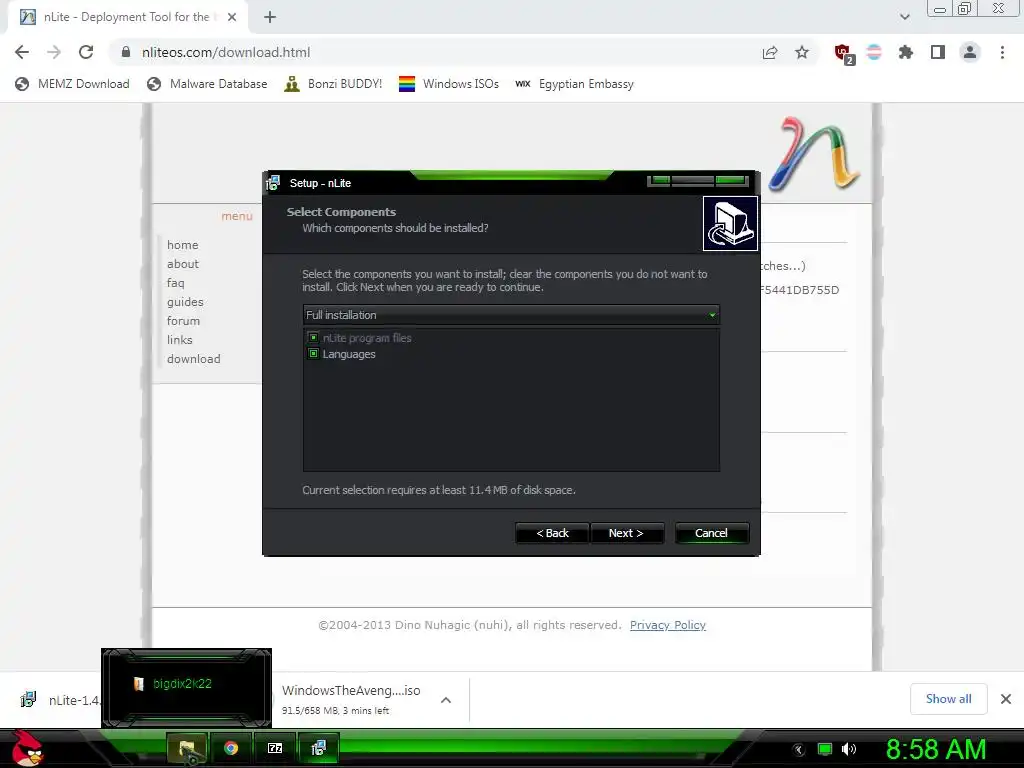Open the Angry Bird start button
Image resolution: width=1024 pixels, height=768 pixels.
click(27, 748)
